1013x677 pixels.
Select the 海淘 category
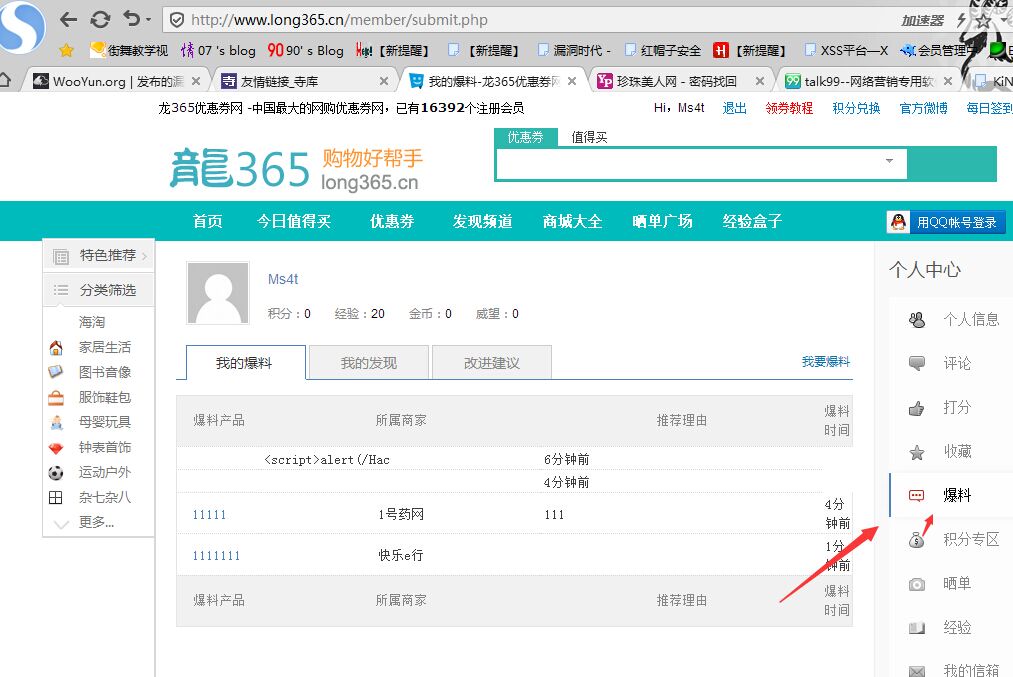(x=92, y=322)
